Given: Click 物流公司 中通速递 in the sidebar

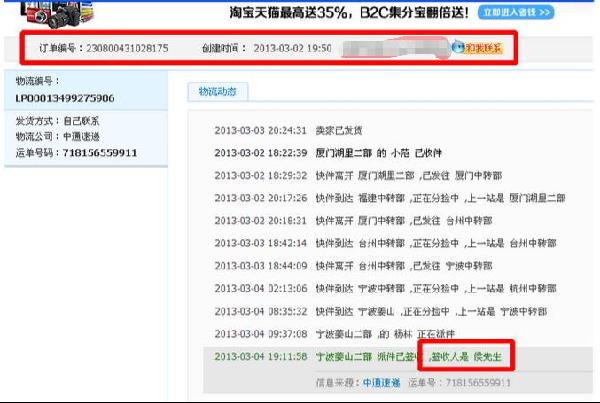Looking at the screenshot, I should 58,137.
